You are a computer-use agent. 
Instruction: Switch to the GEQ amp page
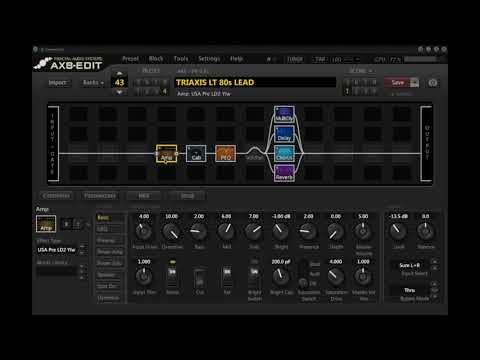[x=109, y=229]
